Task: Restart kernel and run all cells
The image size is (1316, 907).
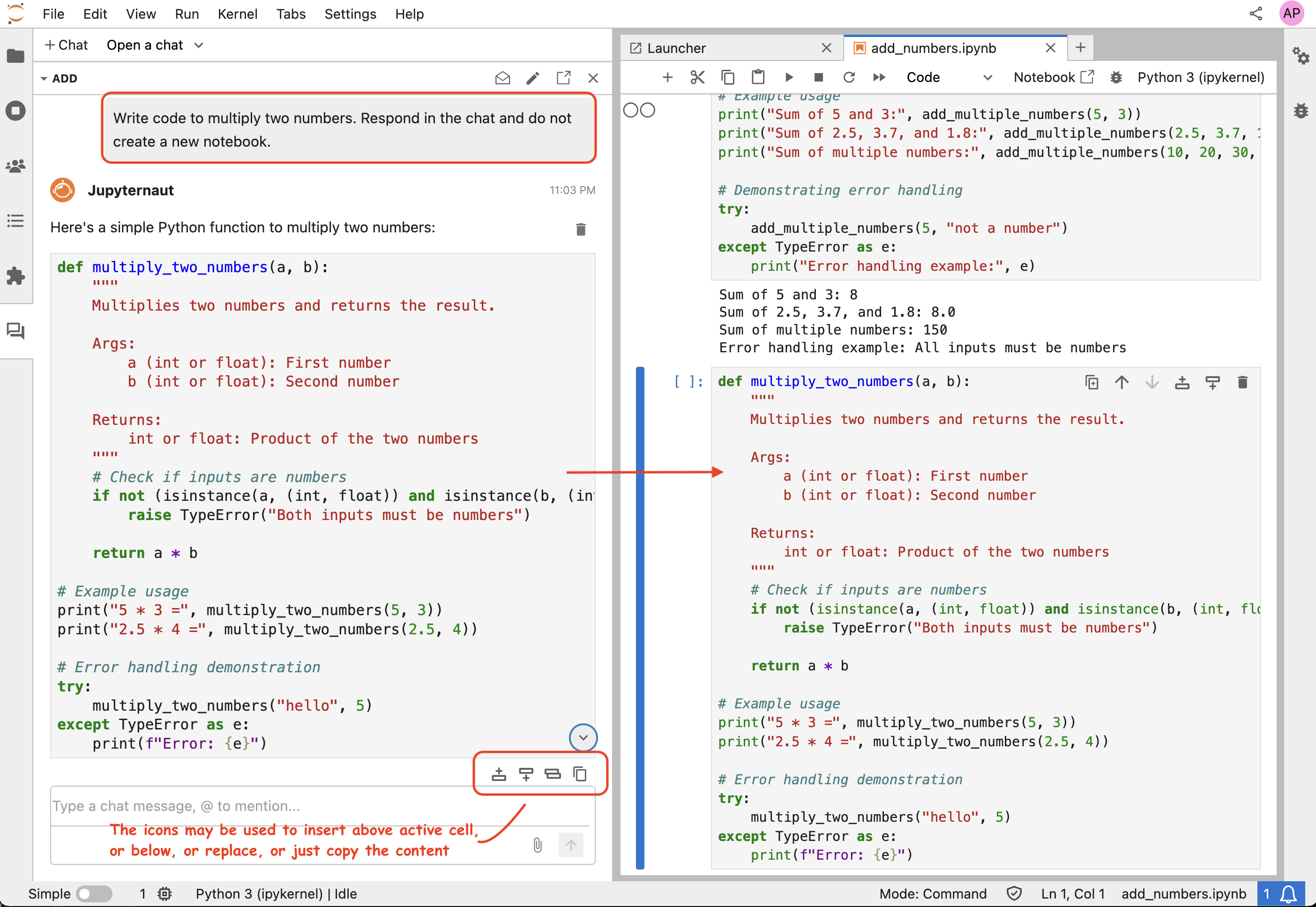Action: click(879, 77)
